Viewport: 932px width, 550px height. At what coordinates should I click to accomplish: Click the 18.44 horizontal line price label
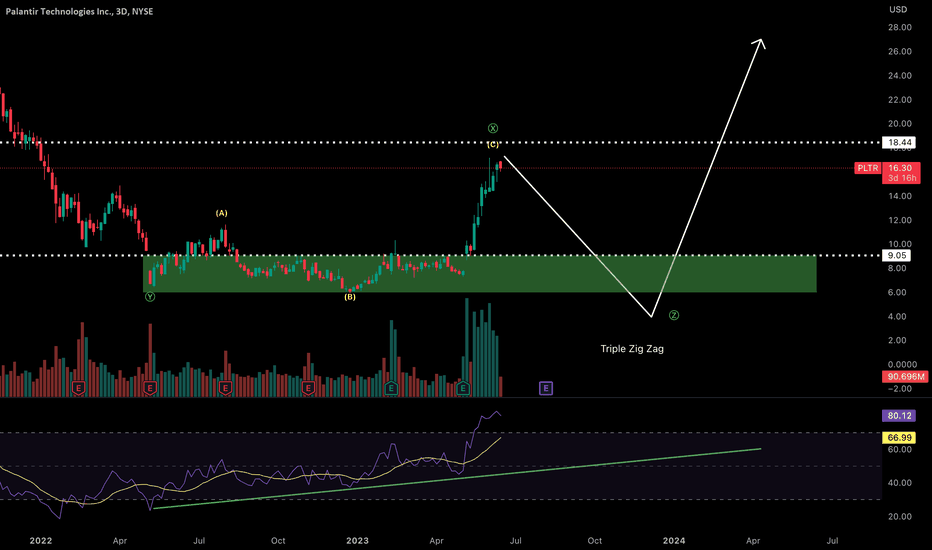(899, 142)
